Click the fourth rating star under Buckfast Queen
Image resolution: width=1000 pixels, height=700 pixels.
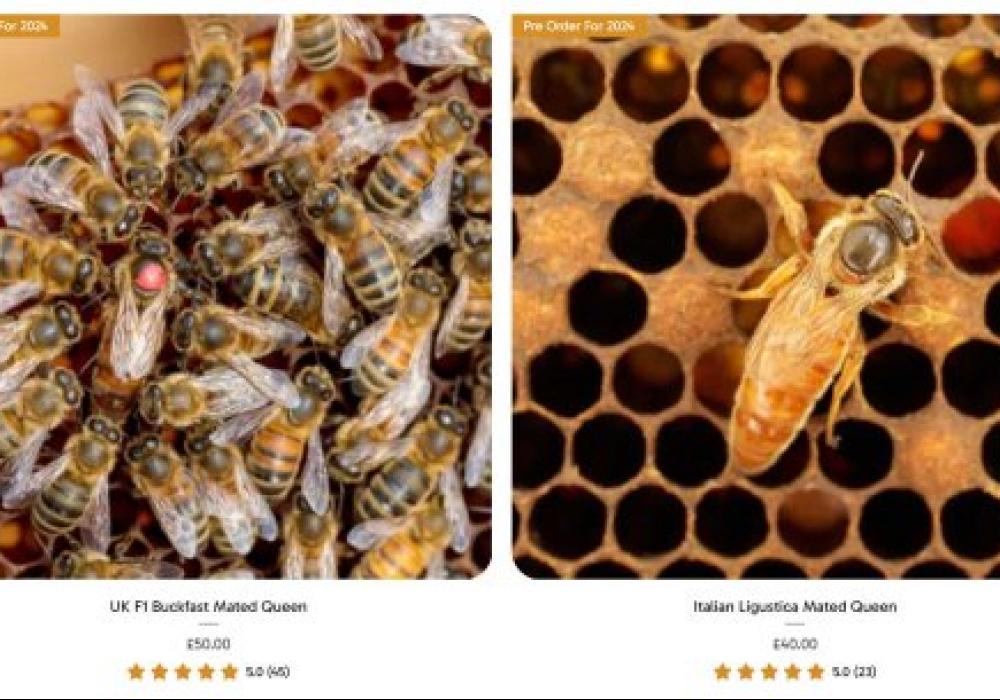(207, 671)
